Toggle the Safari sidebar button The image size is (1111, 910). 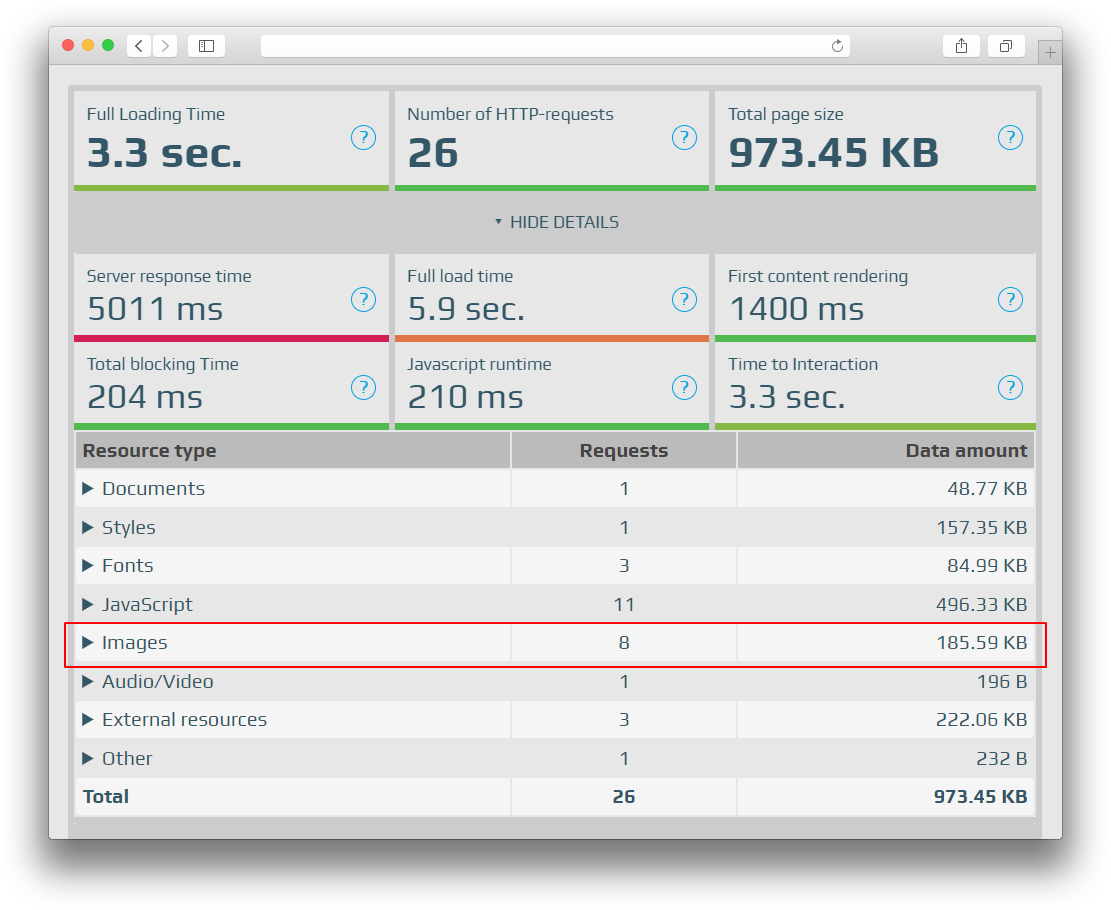click(206, 46)
